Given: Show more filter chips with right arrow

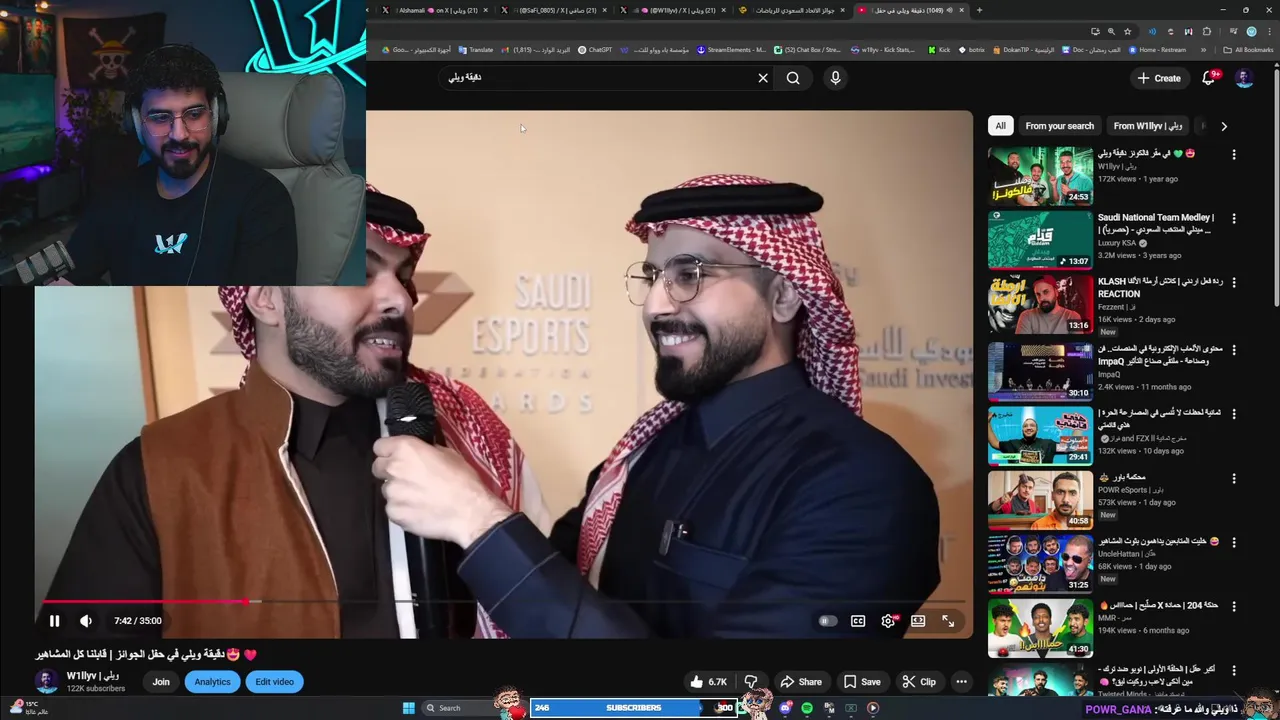Looking at the screenshot, I should click(x=1224, y=126).
